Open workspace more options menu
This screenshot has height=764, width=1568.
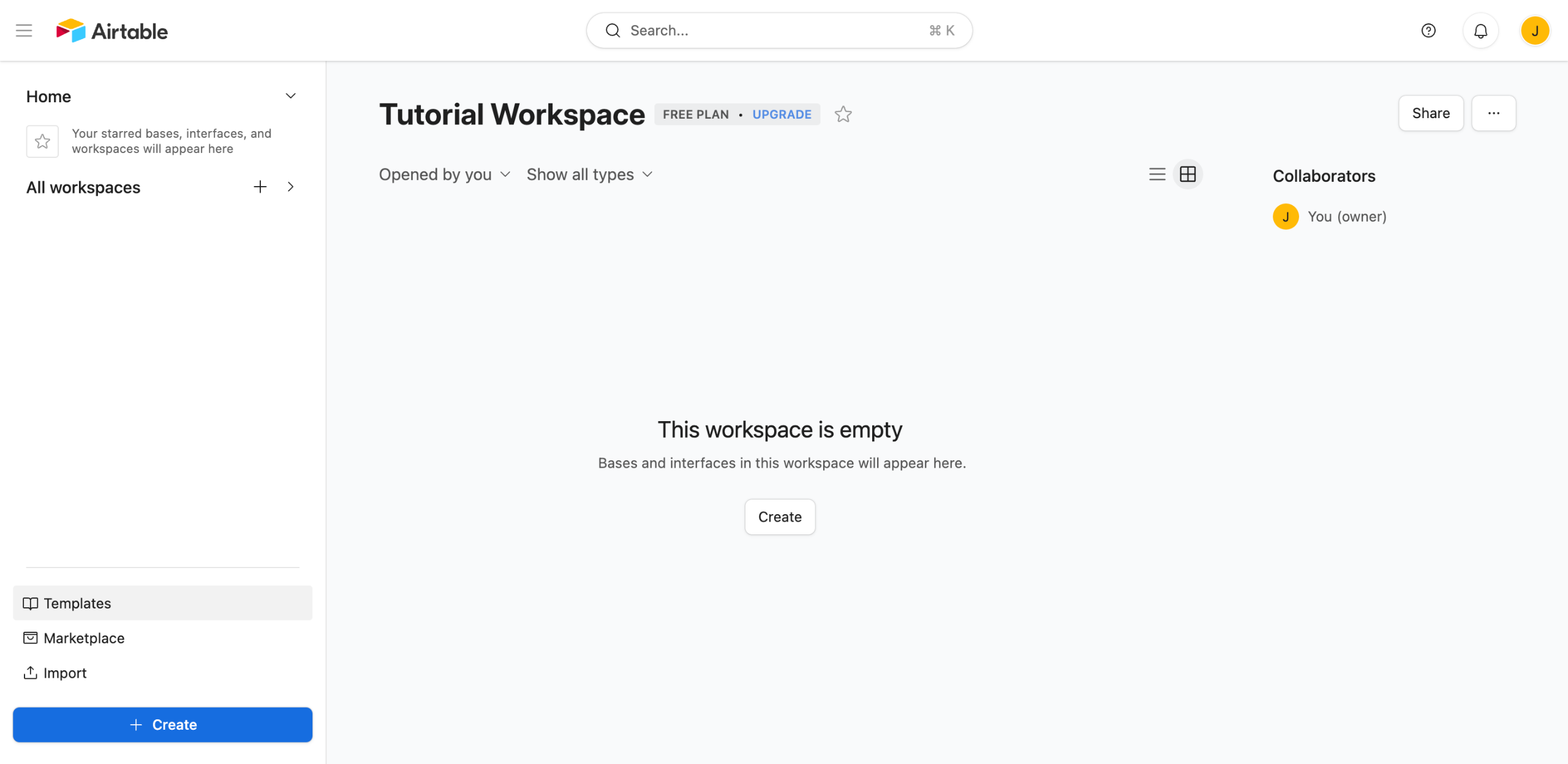click(x=1493, y=113)
